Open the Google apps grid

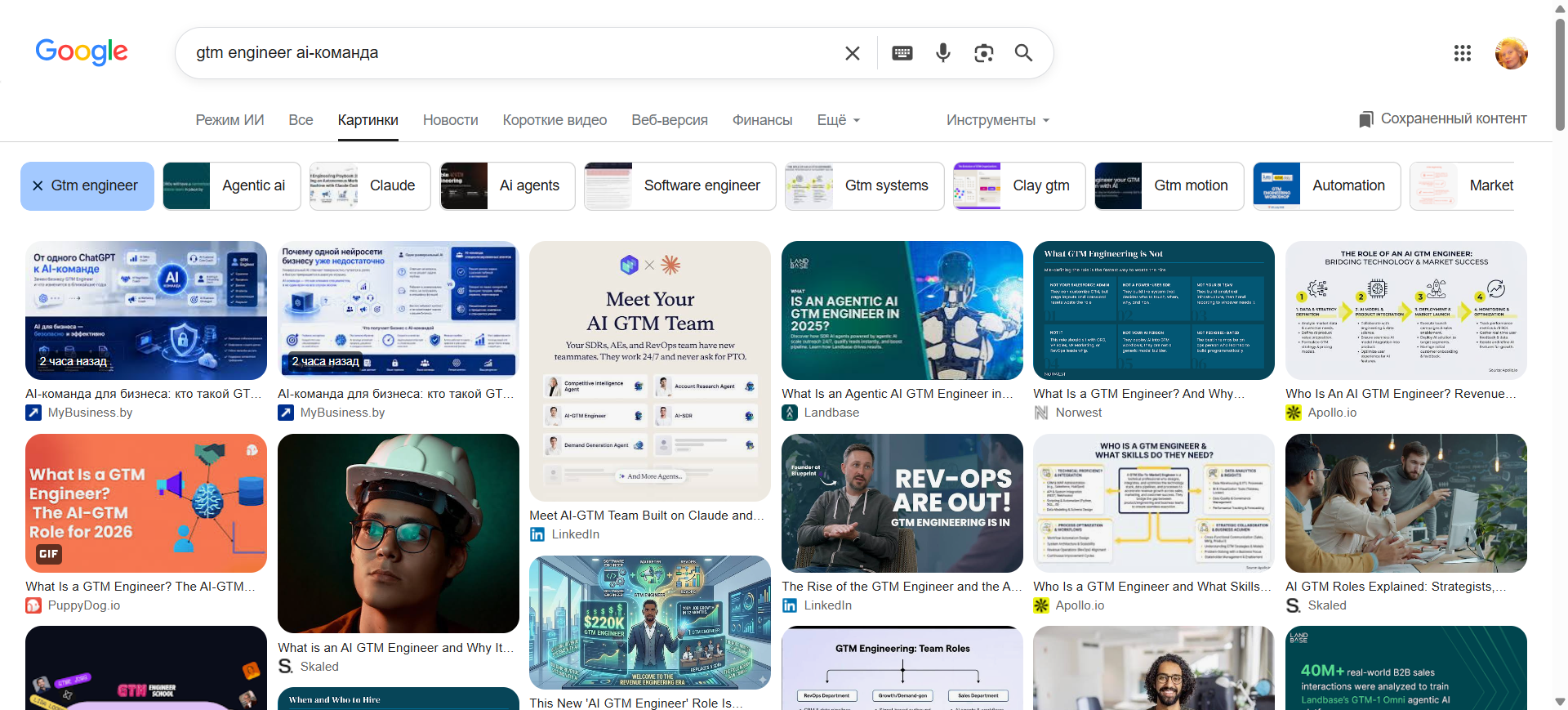click(x=1463, y=53)
